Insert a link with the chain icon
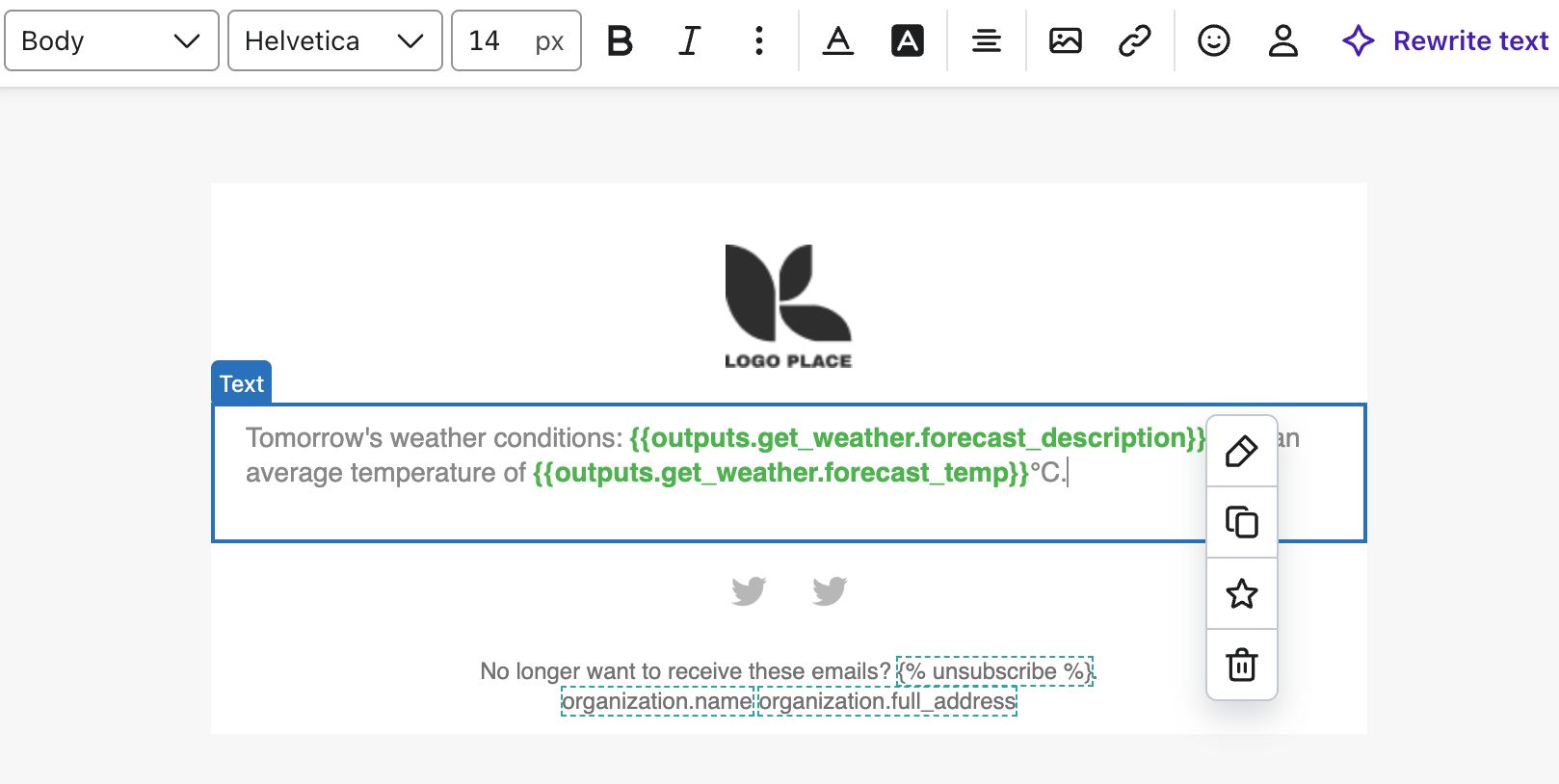This screenshot has width=1559, height=784. pos(1134,40)
